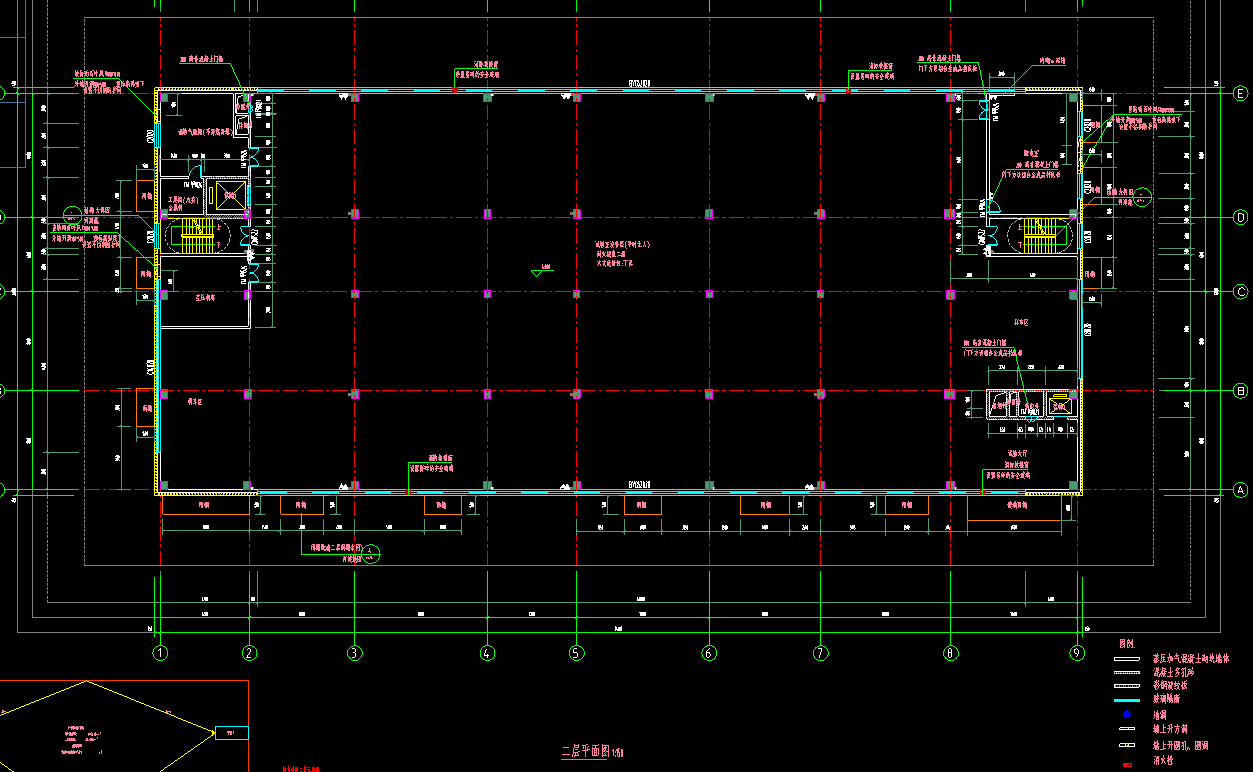Select the 图例 legend heading text

pos(1127,643)
